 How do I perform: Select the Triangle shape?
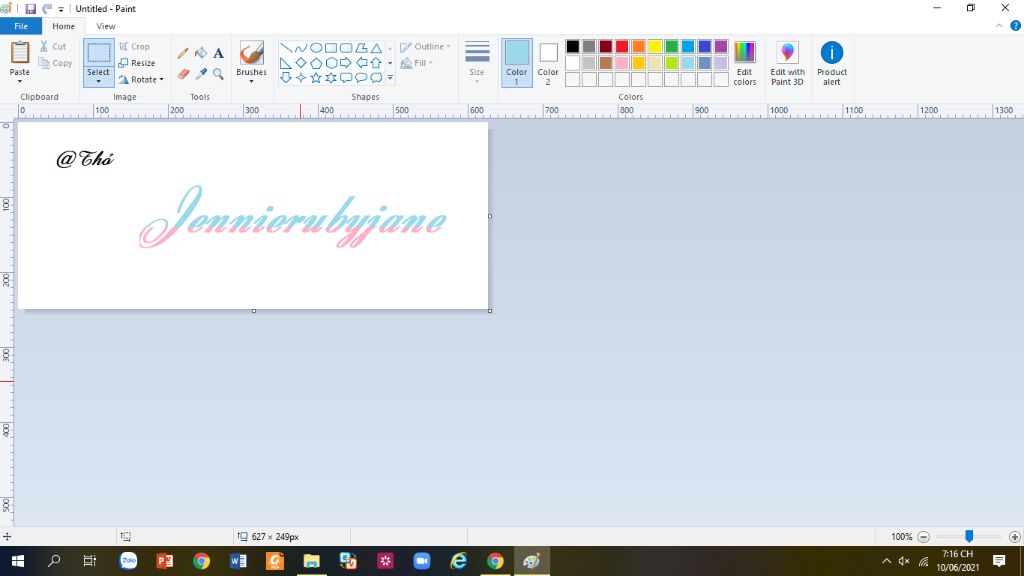[376, 48]
